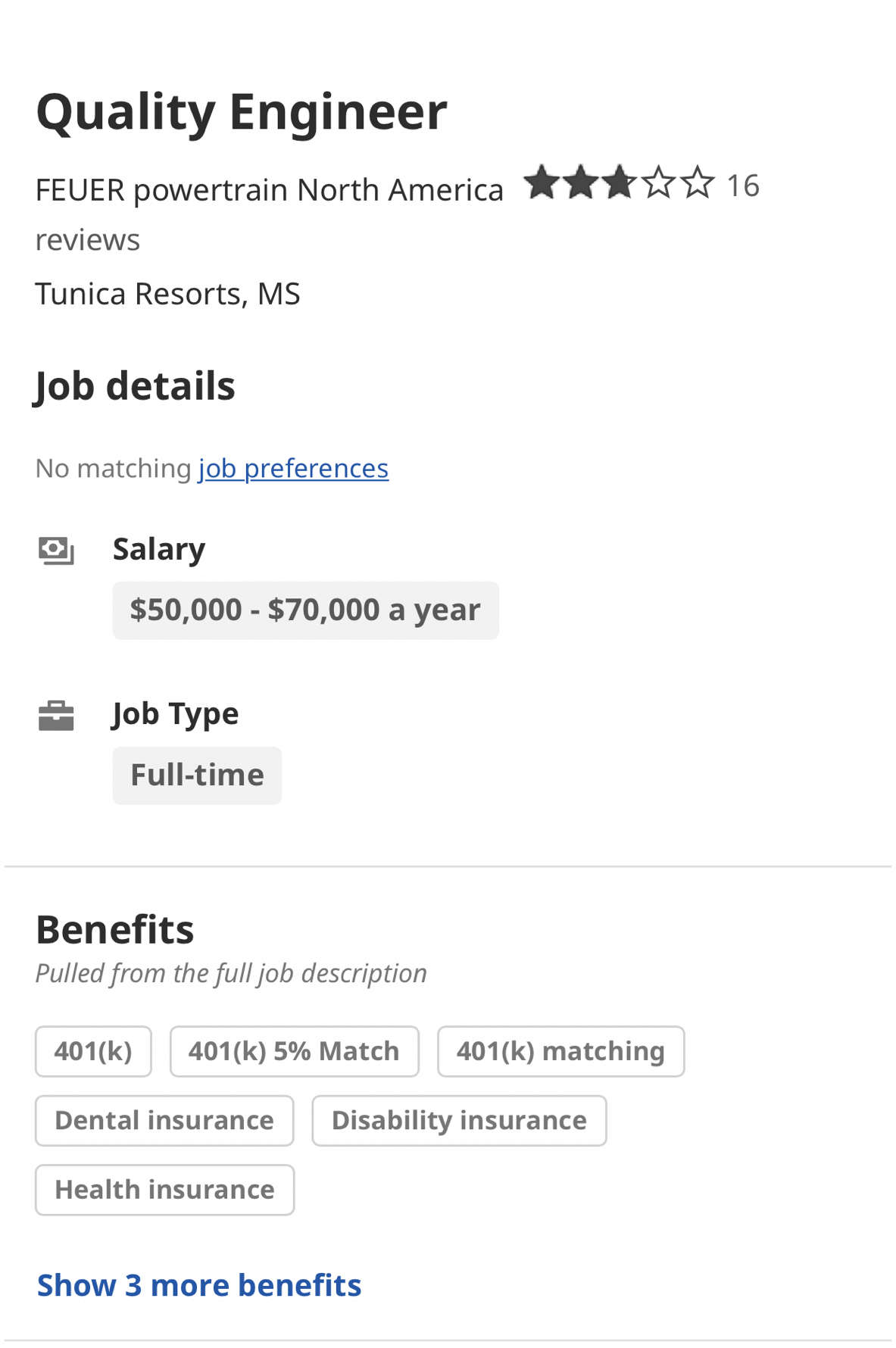Image resolution: width=896 pixels, height=1348 pixels.
Task: Select the 401(k) 5% Match tag
Action: (x=294, y=1051)
